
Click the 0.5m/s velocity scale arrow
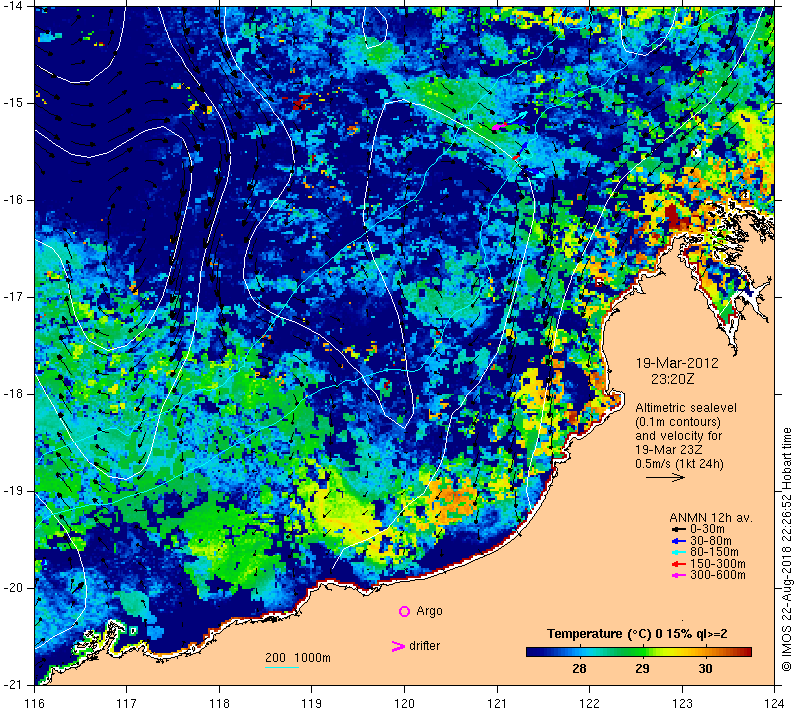tap(665, 477)
